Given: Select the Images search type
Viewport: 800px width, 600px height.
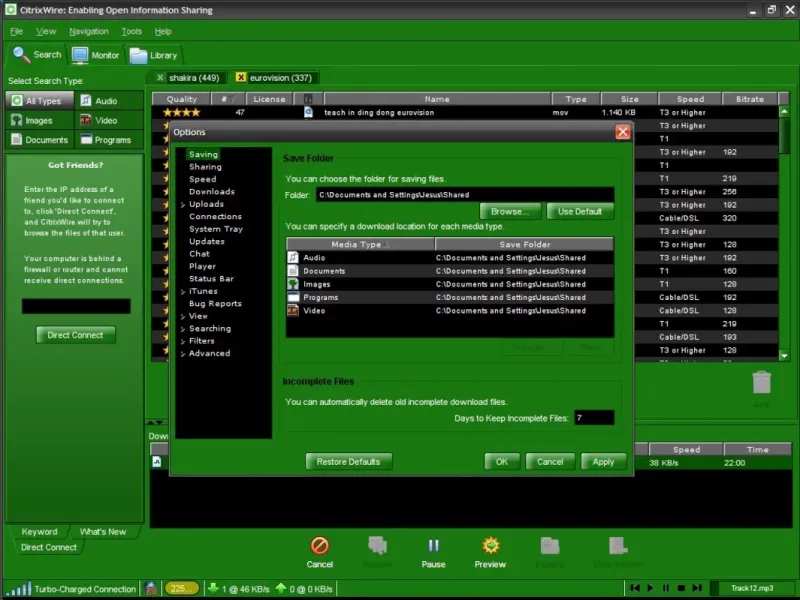Looking at the screenshot, I should click(39, 120).
